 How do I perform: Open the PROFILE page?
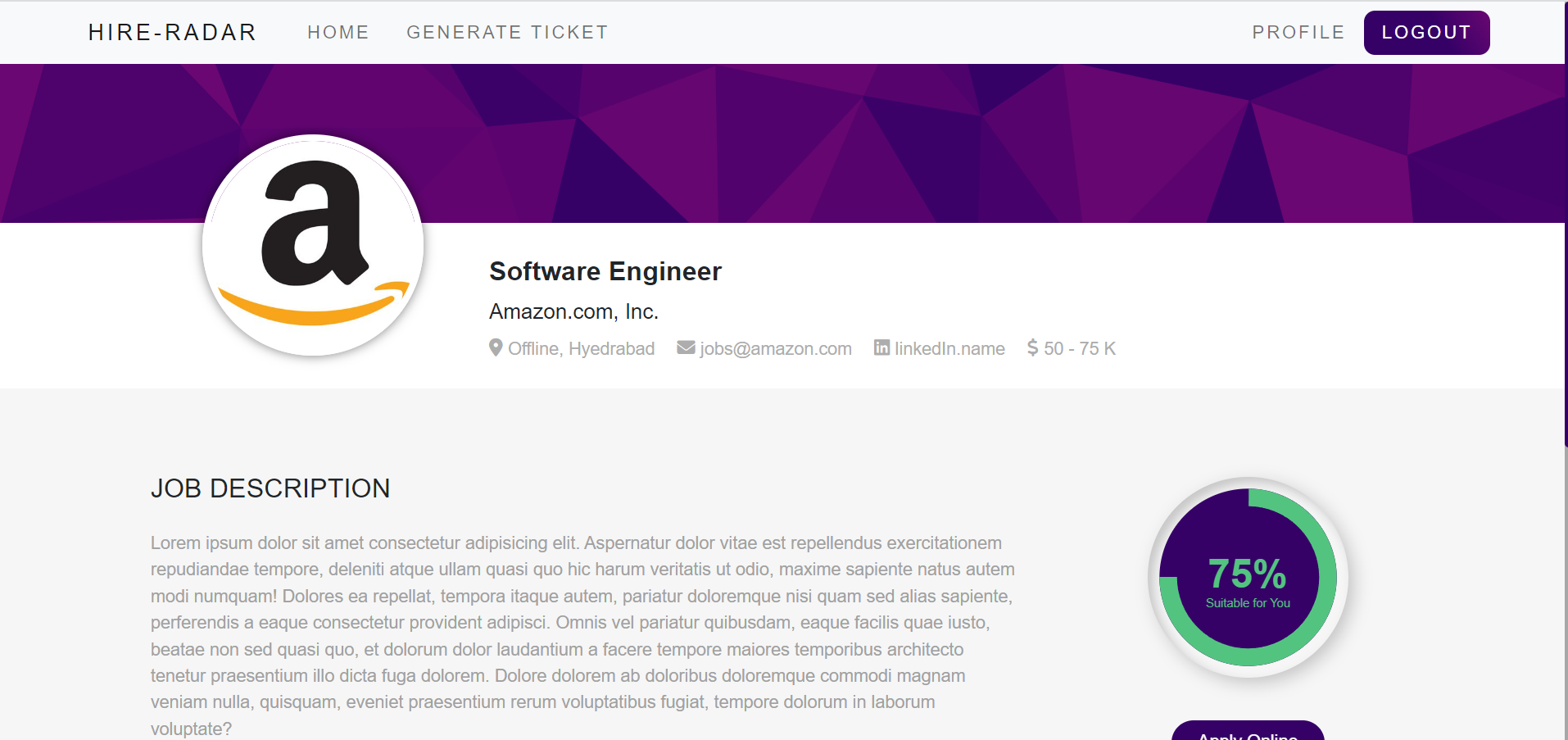click(x=1298, y=33)
